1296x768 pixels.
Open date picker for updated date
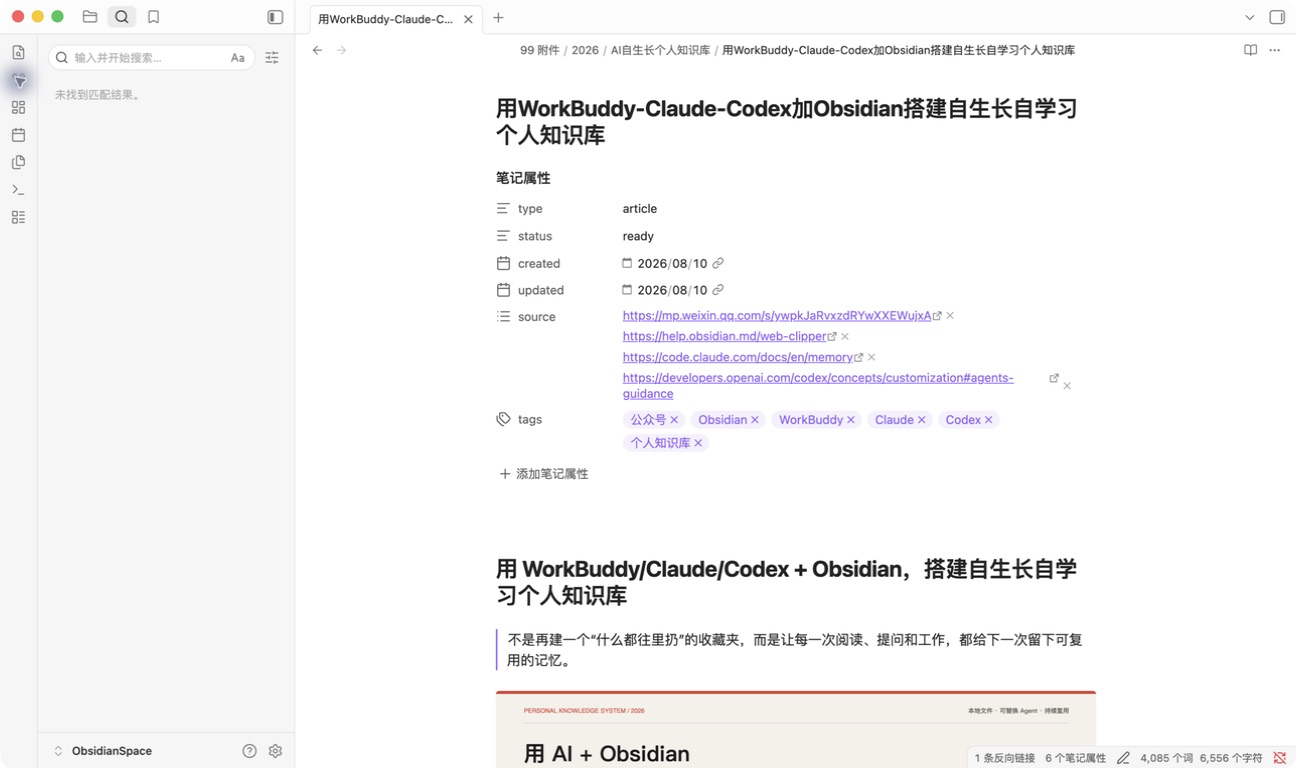[627, 290]
